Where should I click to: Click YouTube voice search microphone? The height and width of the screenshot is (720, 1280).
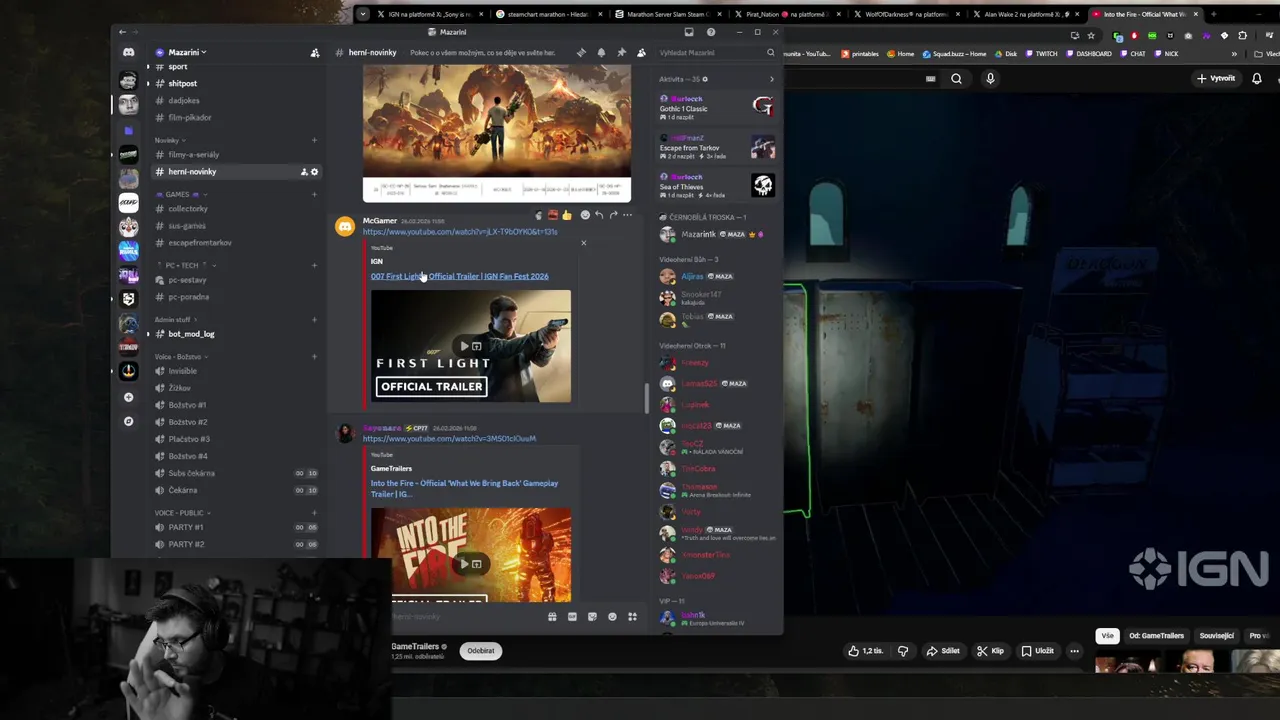click(990, 79)
